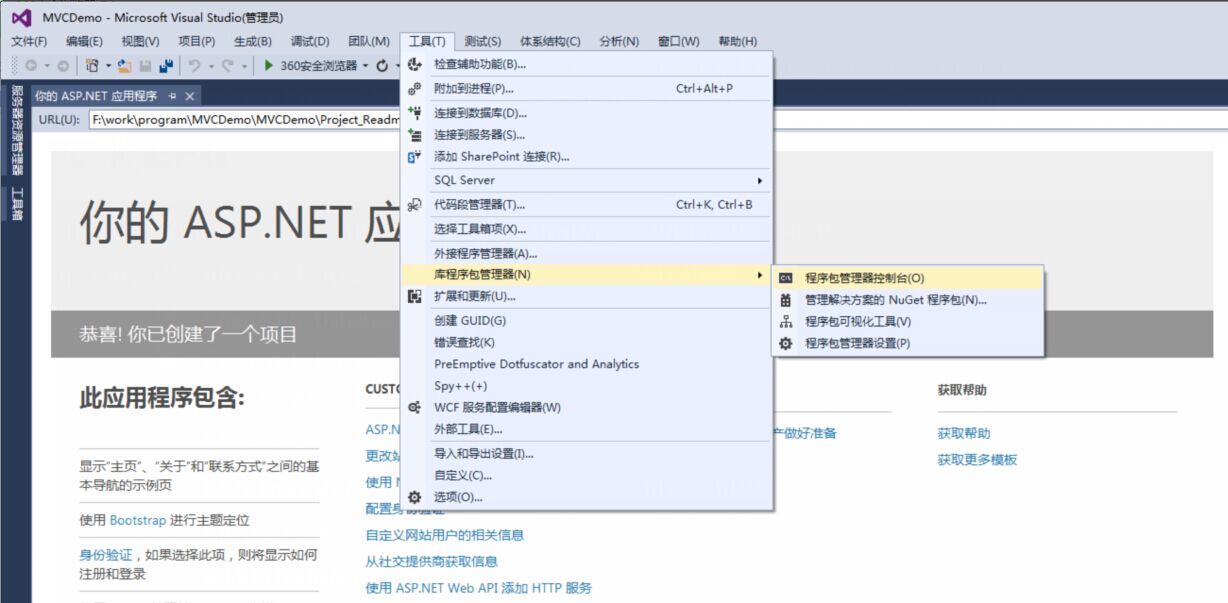Click the 添加 SharePoint 连接 icon

415,156
